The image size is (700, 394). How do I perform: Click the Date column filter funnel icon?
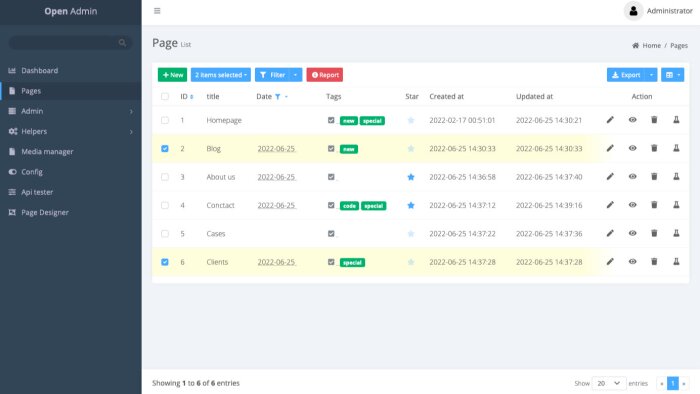[x=278, y=97]
